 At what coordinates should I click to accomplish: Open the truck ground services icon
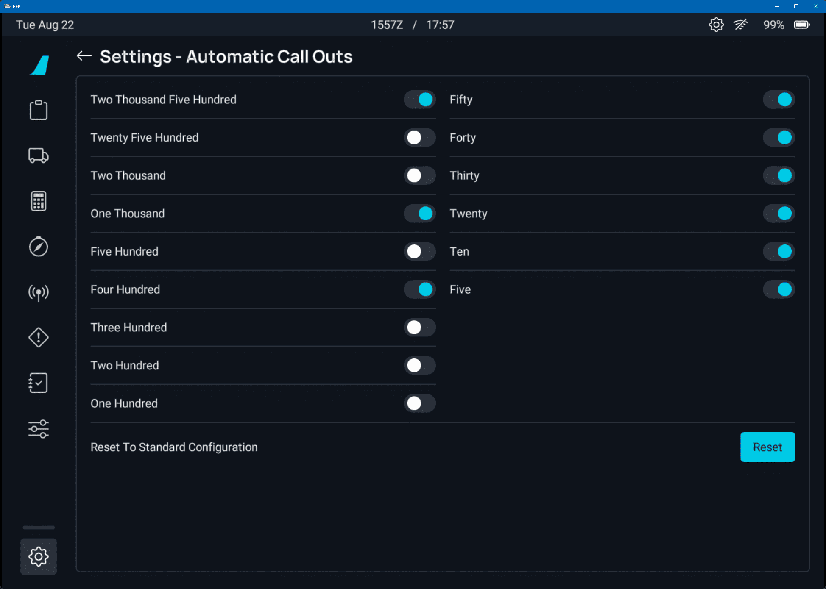38,155
